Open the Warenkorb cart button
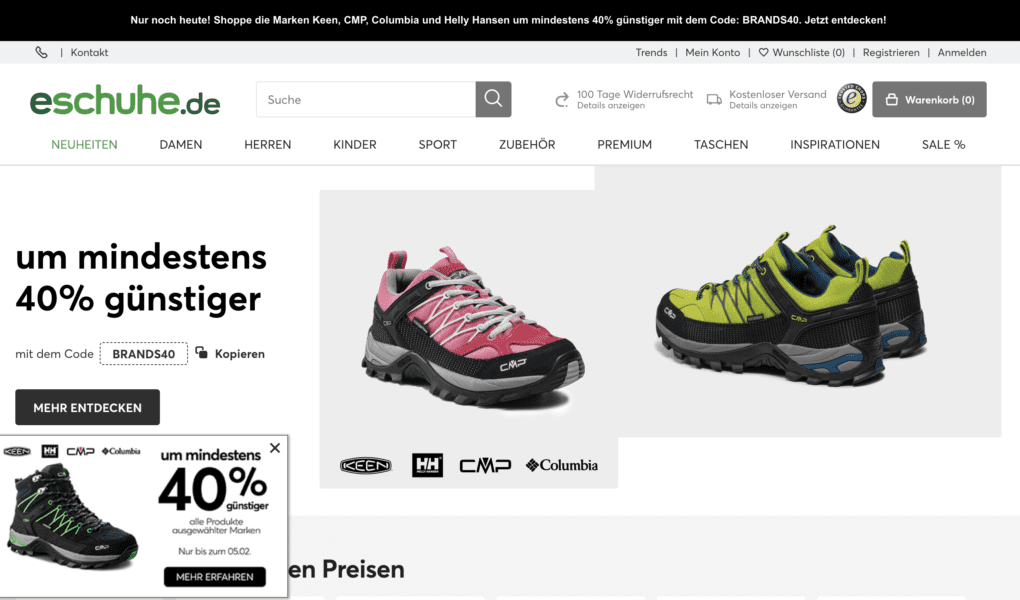Image resolution: width=1020 pixels, height=600 pixels. 929,100
